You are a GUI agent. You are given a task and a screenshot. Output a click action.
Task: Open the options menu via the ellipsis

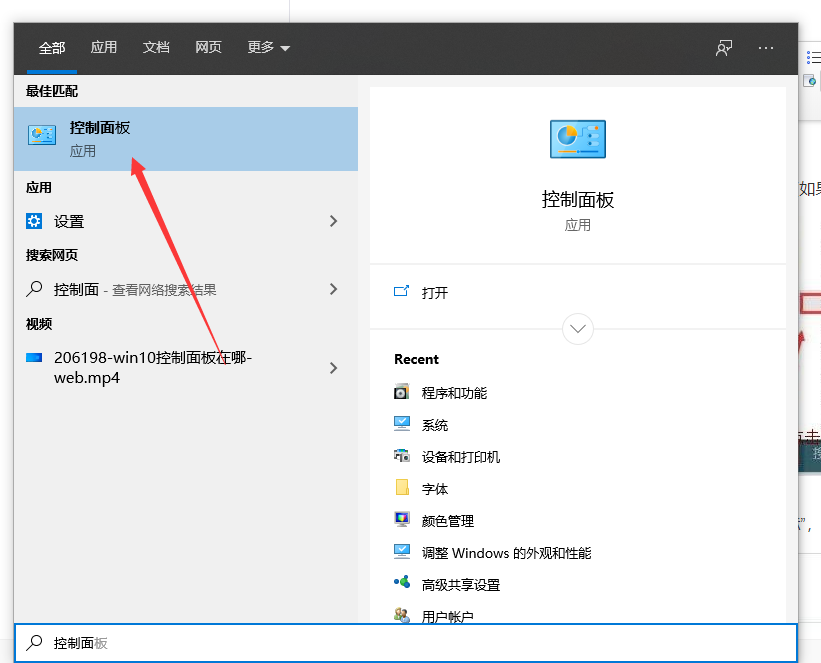[765, 47]
